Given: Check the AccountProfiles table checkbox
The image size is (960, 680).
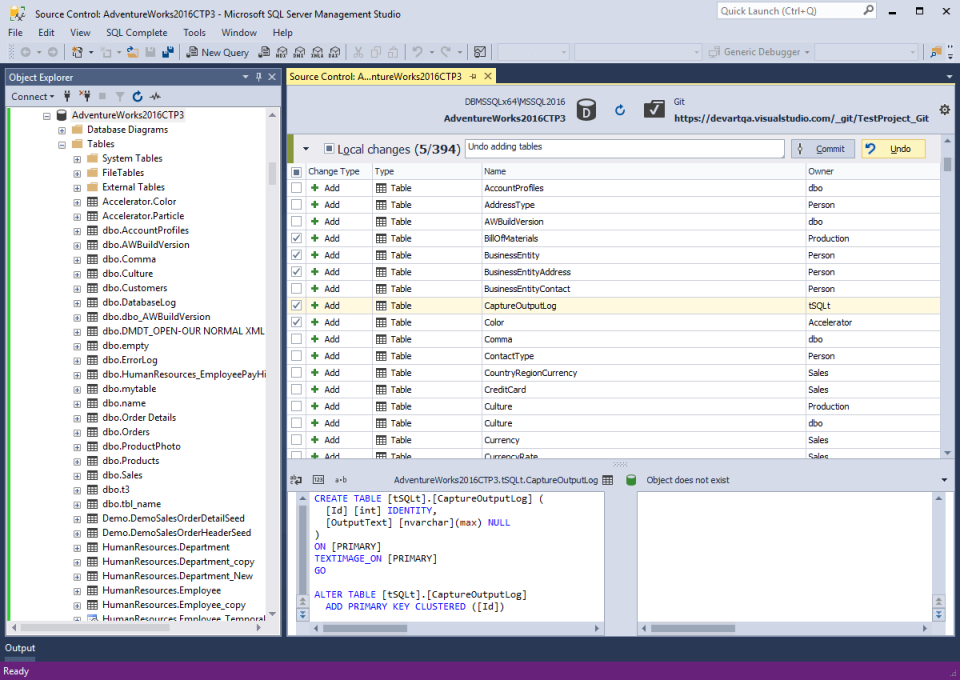Looking at the screenshot, I should pyautogui.click(x=296, y=188).
